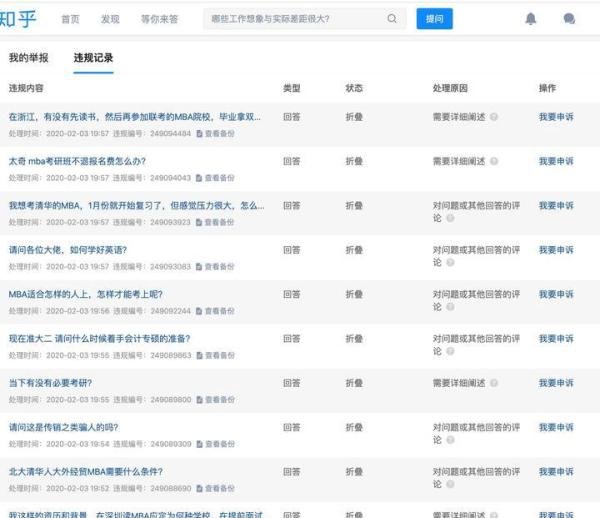Click 我要申诉 for 北大清华人大外经贸MBA row

tap(556, 472)
